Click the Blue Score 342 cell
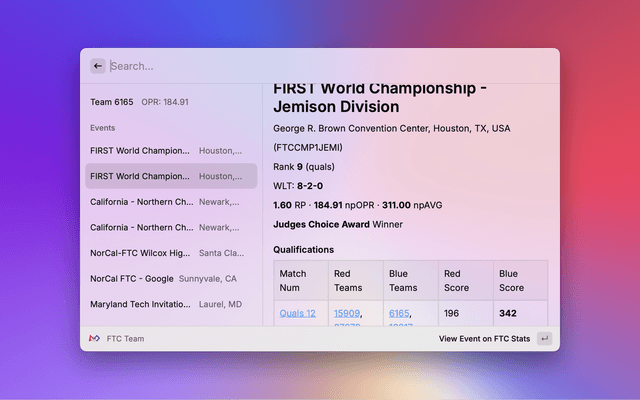 pos(508,313)
